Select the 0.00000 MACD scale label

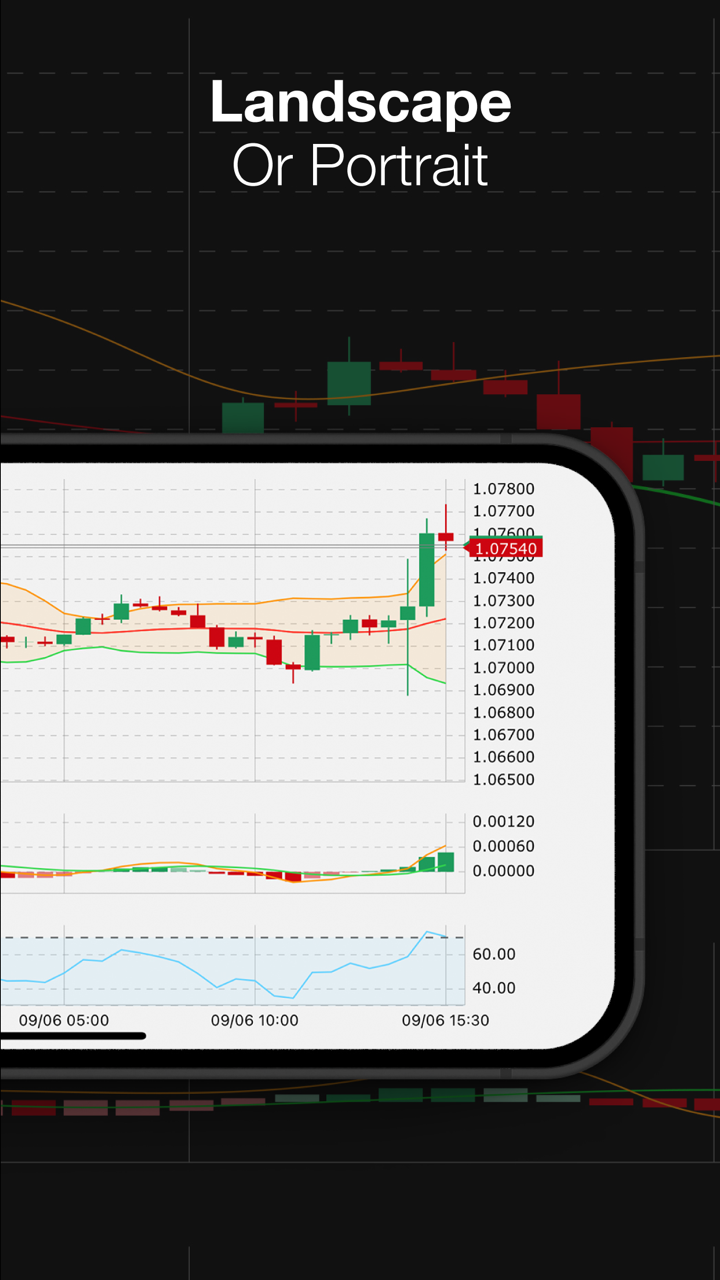tap(504, 871)
